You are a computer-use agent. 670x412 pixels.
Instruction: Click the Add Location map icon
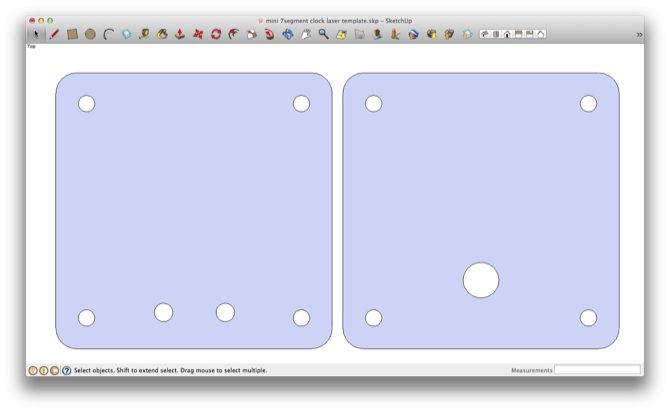(x=341, y=34)
